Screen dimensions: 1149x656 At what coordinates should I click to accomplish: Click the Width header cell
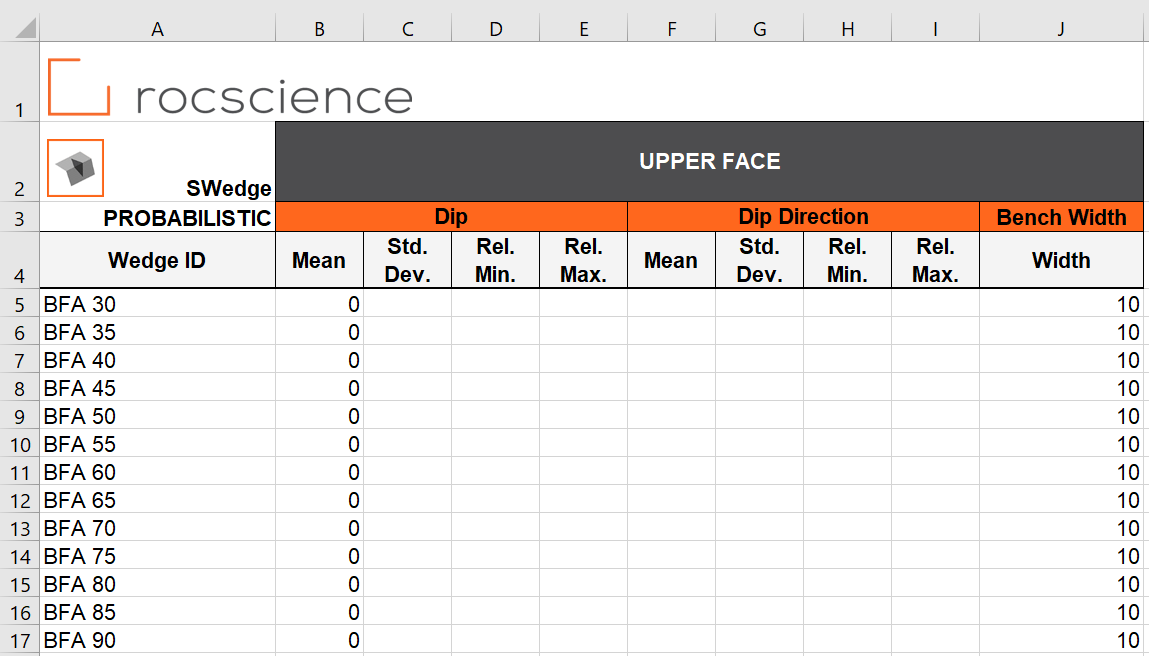coord(1061,260)
